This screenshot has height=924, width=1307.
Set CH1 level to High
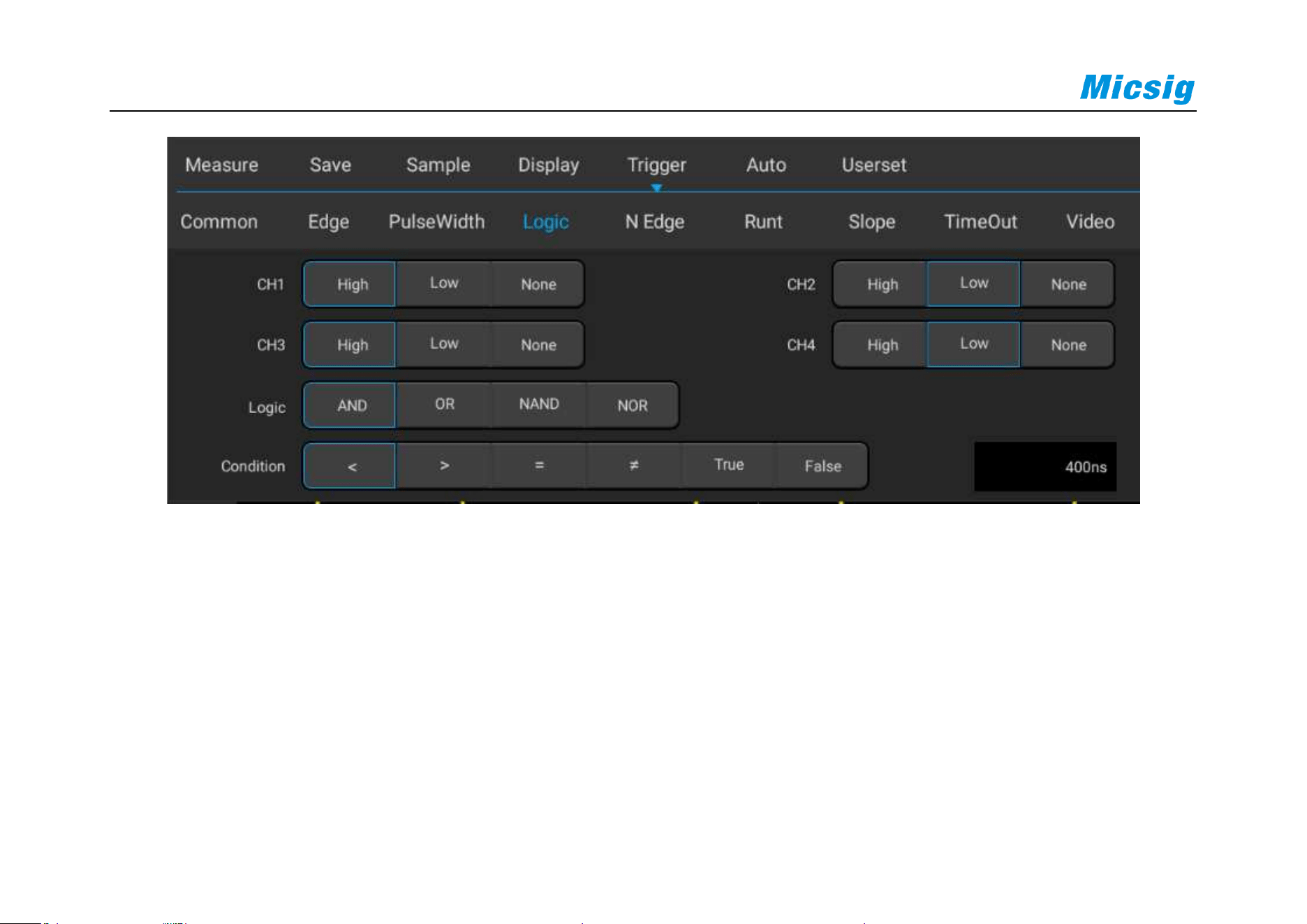[350, 284]
